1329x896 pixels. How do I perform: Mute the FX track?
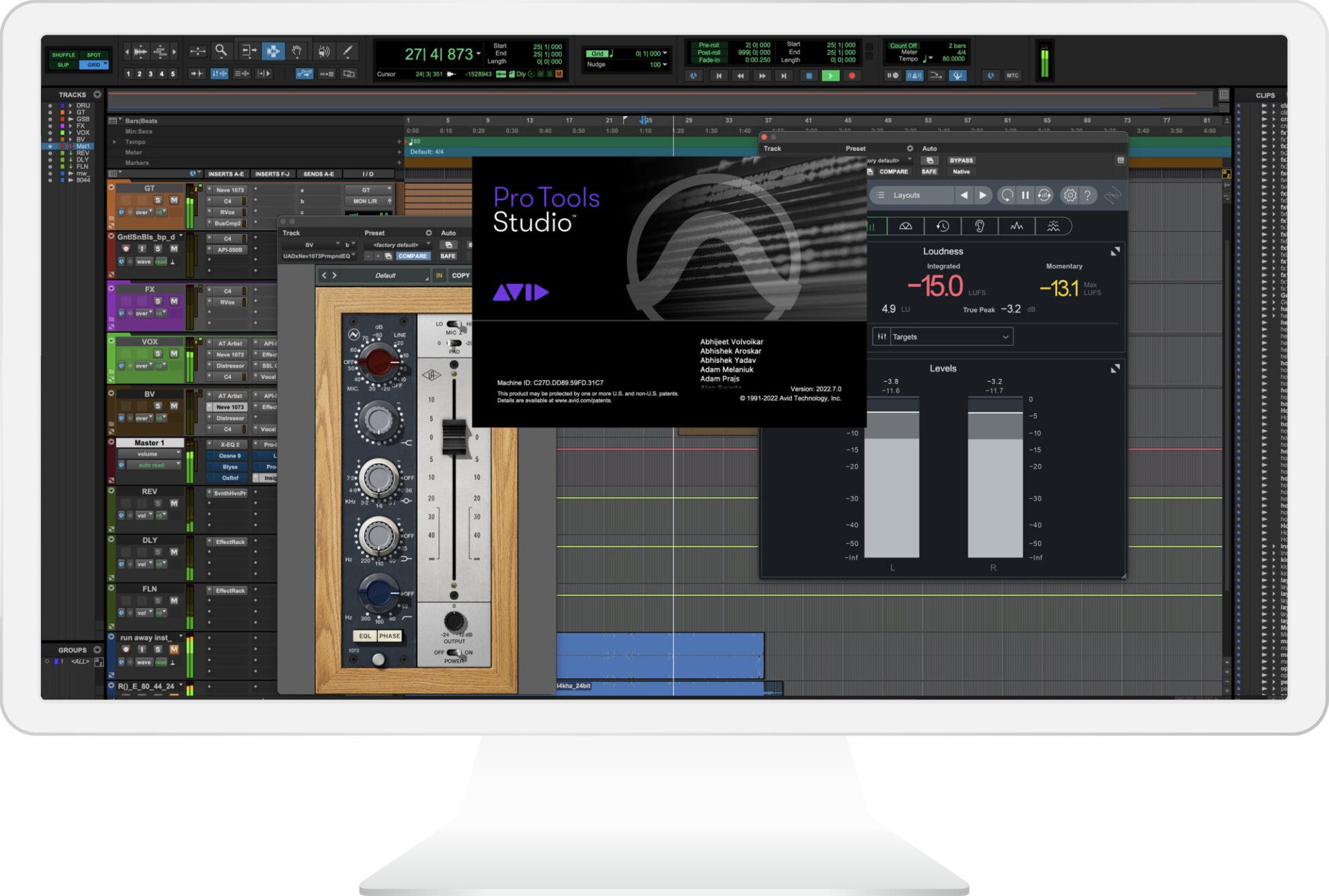174,301
